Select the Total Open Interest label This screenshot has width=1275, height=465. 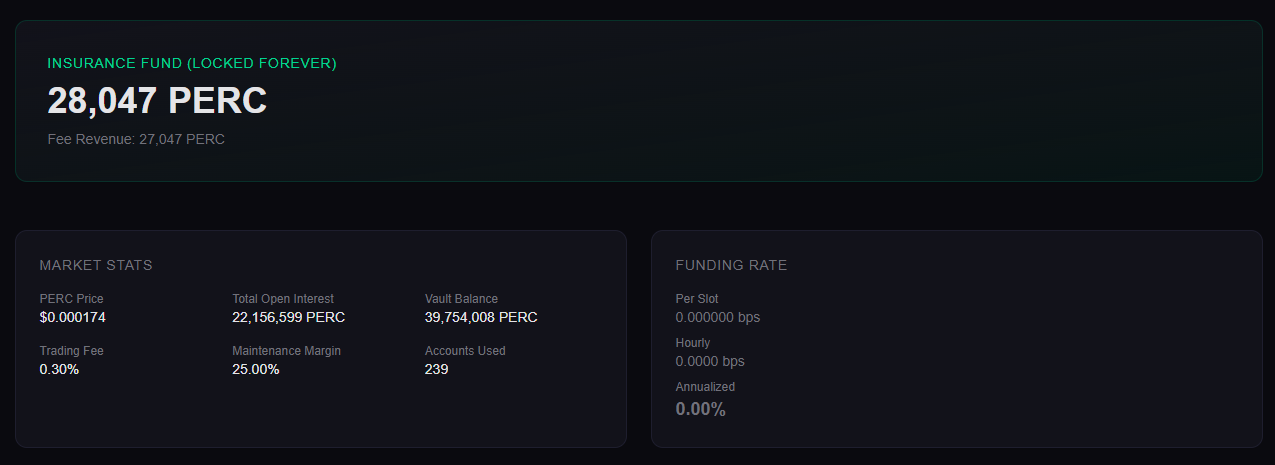coord(283,299)
